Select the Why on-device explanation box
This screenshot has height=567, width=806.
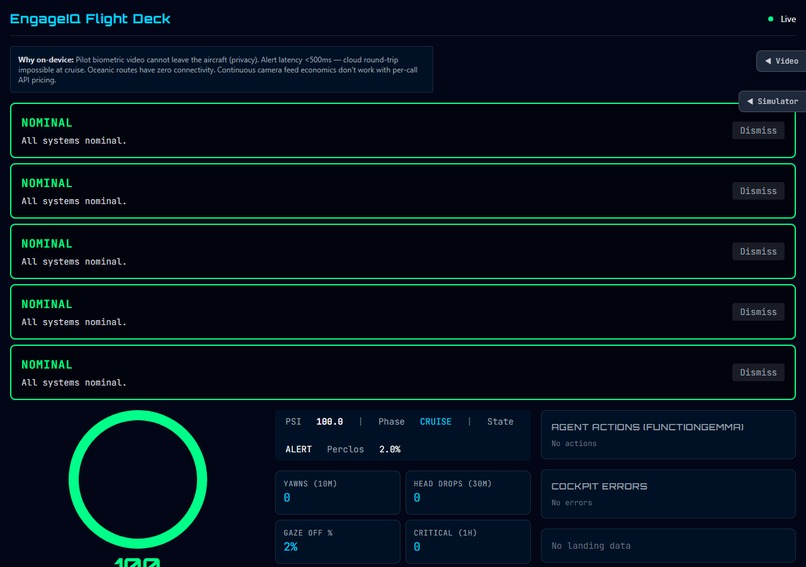[222, 69]
